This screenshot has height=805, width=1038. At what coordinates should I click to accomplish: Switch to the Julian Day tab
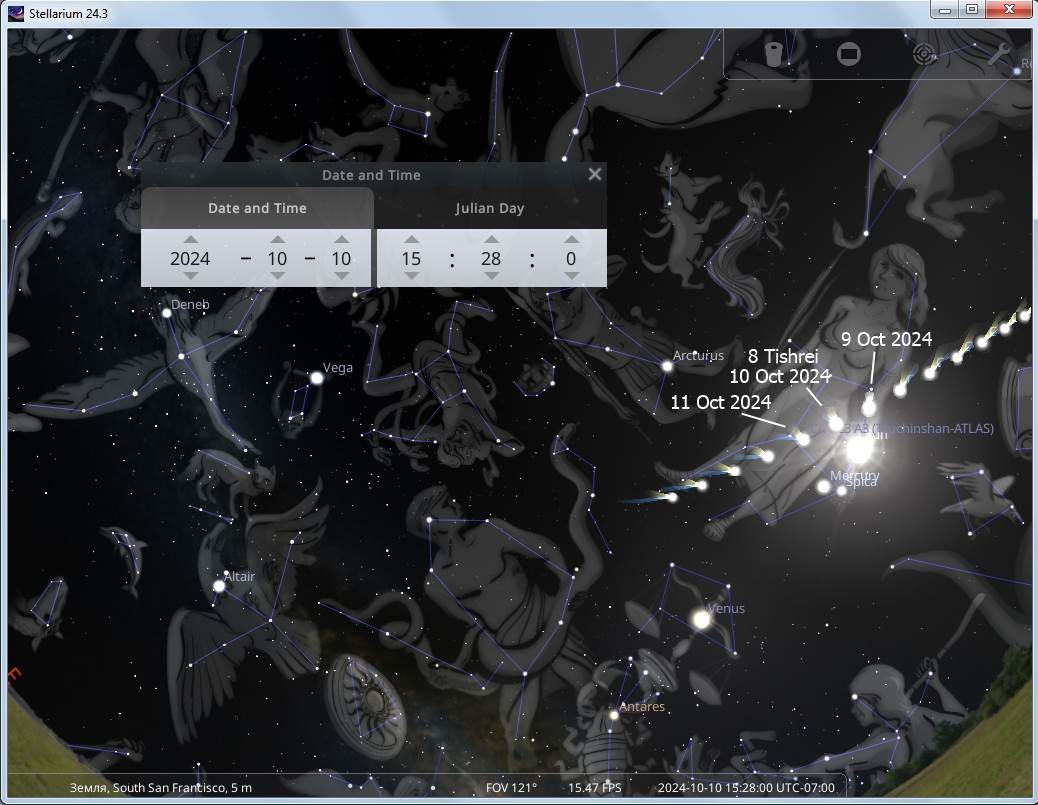[x=490, y=208]
